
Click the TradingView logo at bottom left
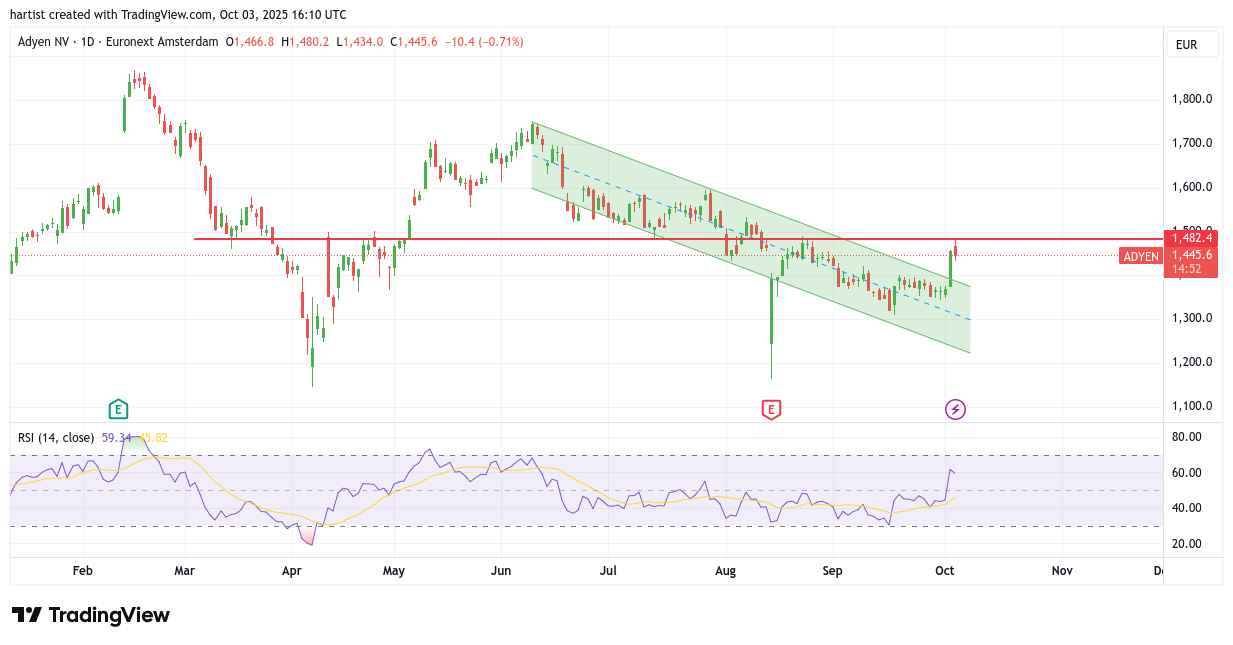[x=91, y=615]
